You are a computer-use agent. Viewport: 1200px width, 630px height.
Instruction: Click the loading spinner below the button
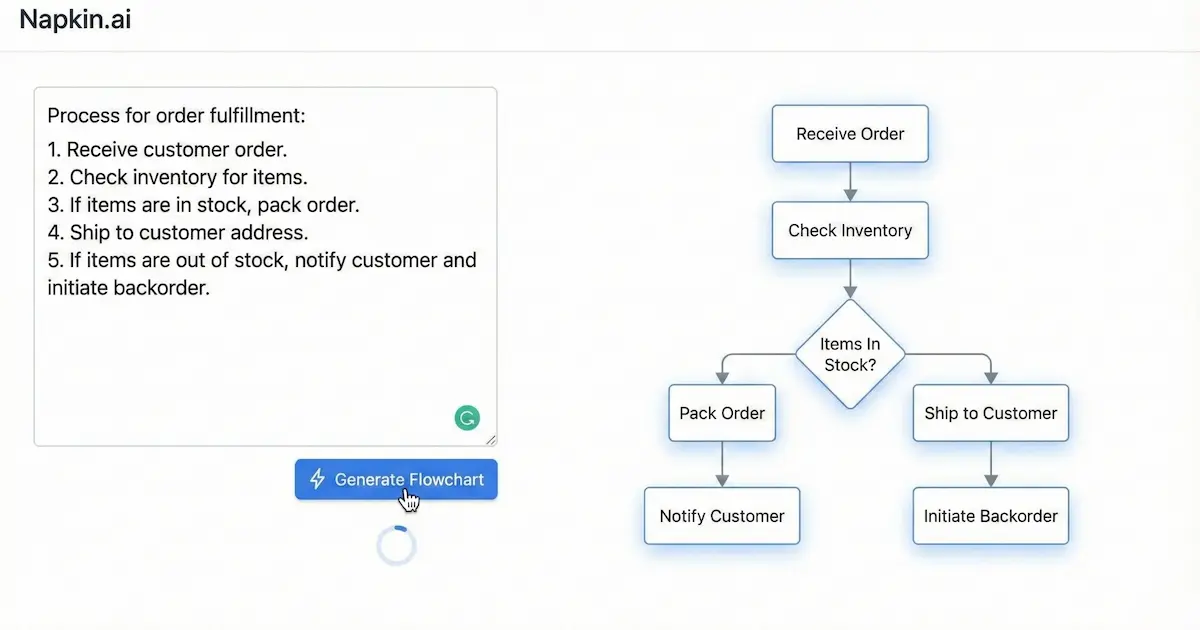[396, 546]
